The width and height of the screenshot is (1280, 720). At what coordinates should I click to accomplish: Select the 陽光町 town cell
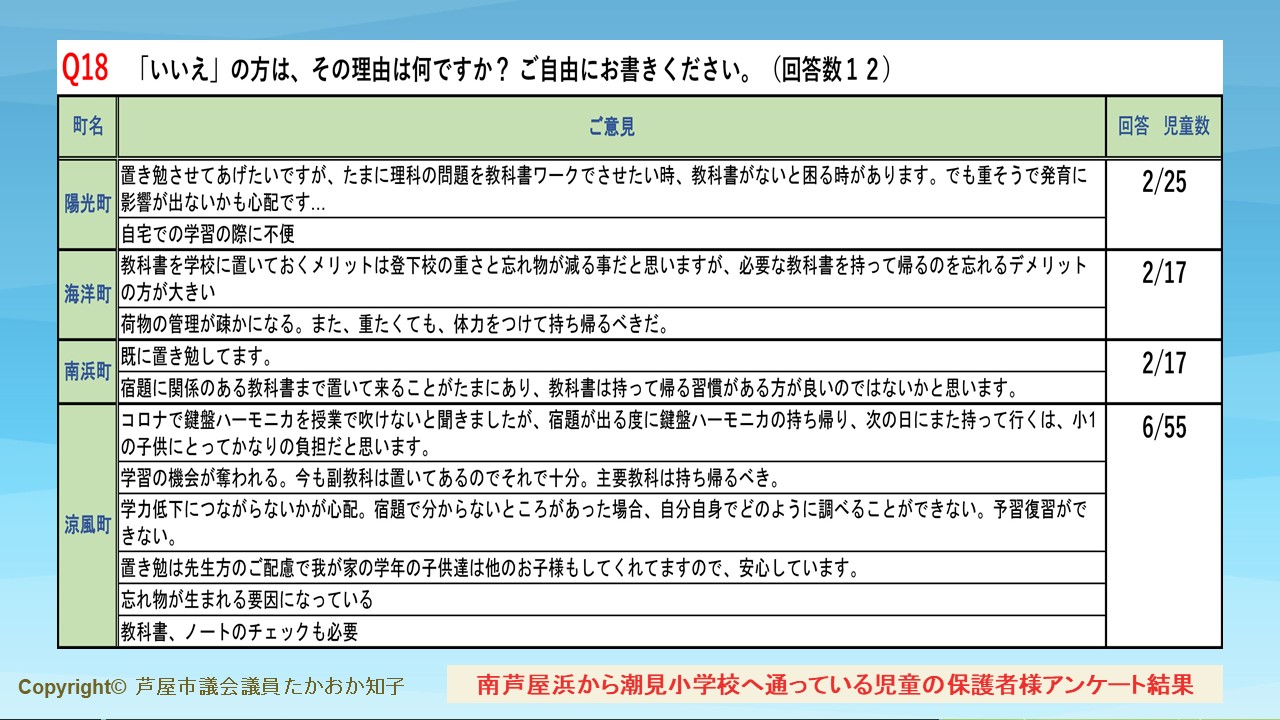tap(88, 204)
